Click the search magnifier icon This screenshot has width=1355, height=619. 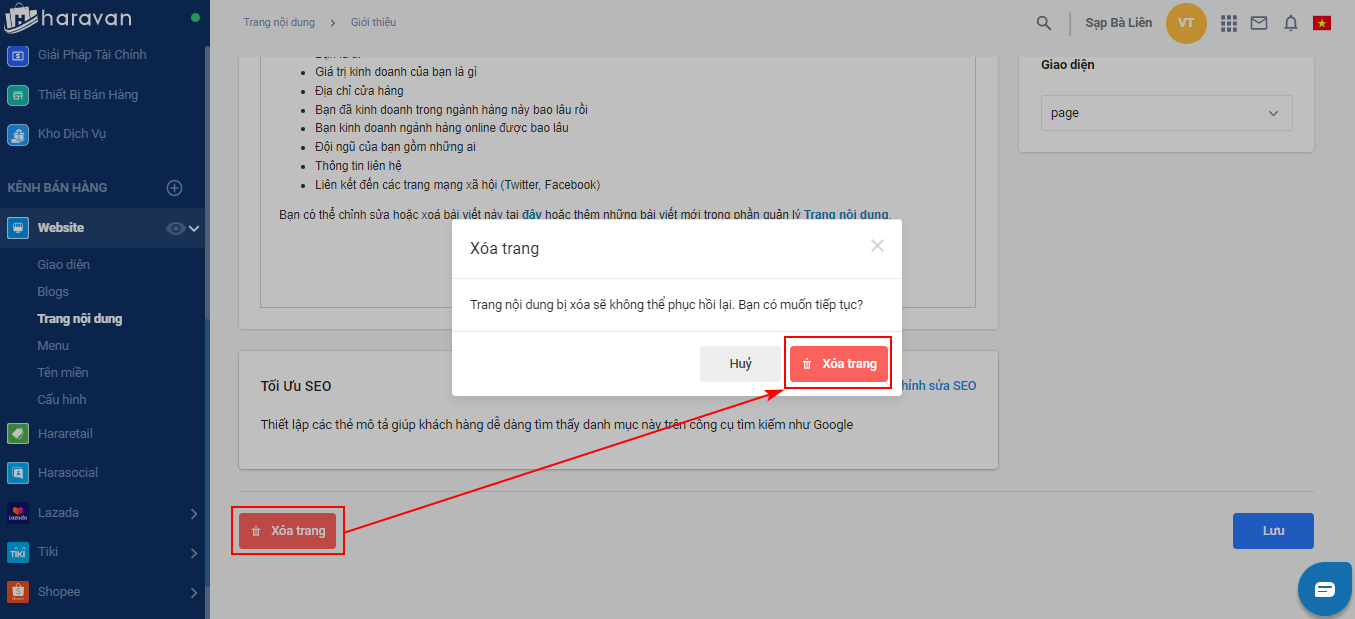tap(1044, 23)
